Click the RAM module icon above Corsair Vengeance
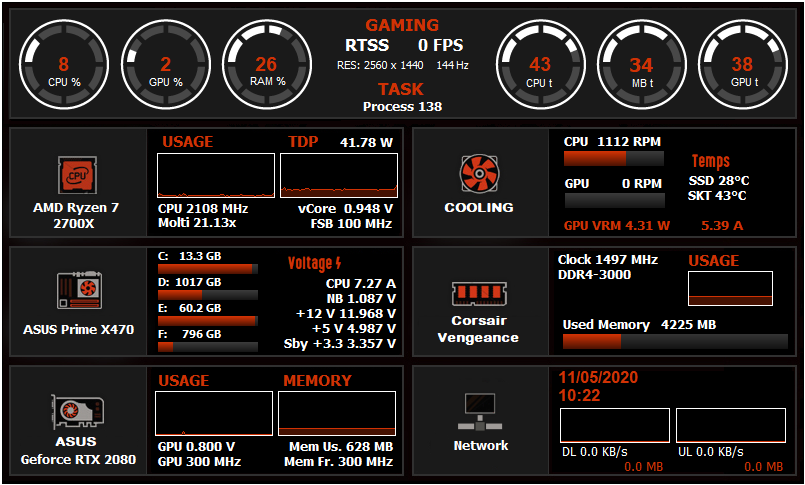This screenshot has height=485, width=805. [479, 294]
